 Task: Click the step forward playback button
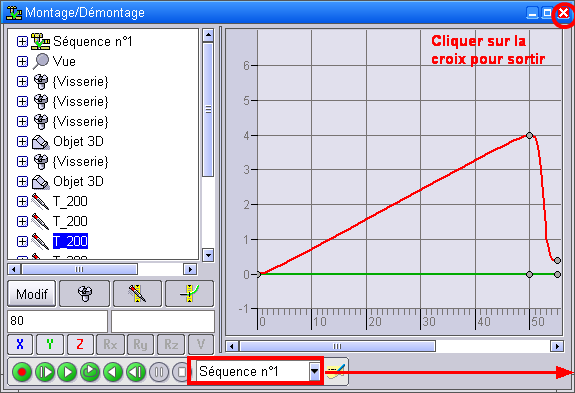click(45, 372)
